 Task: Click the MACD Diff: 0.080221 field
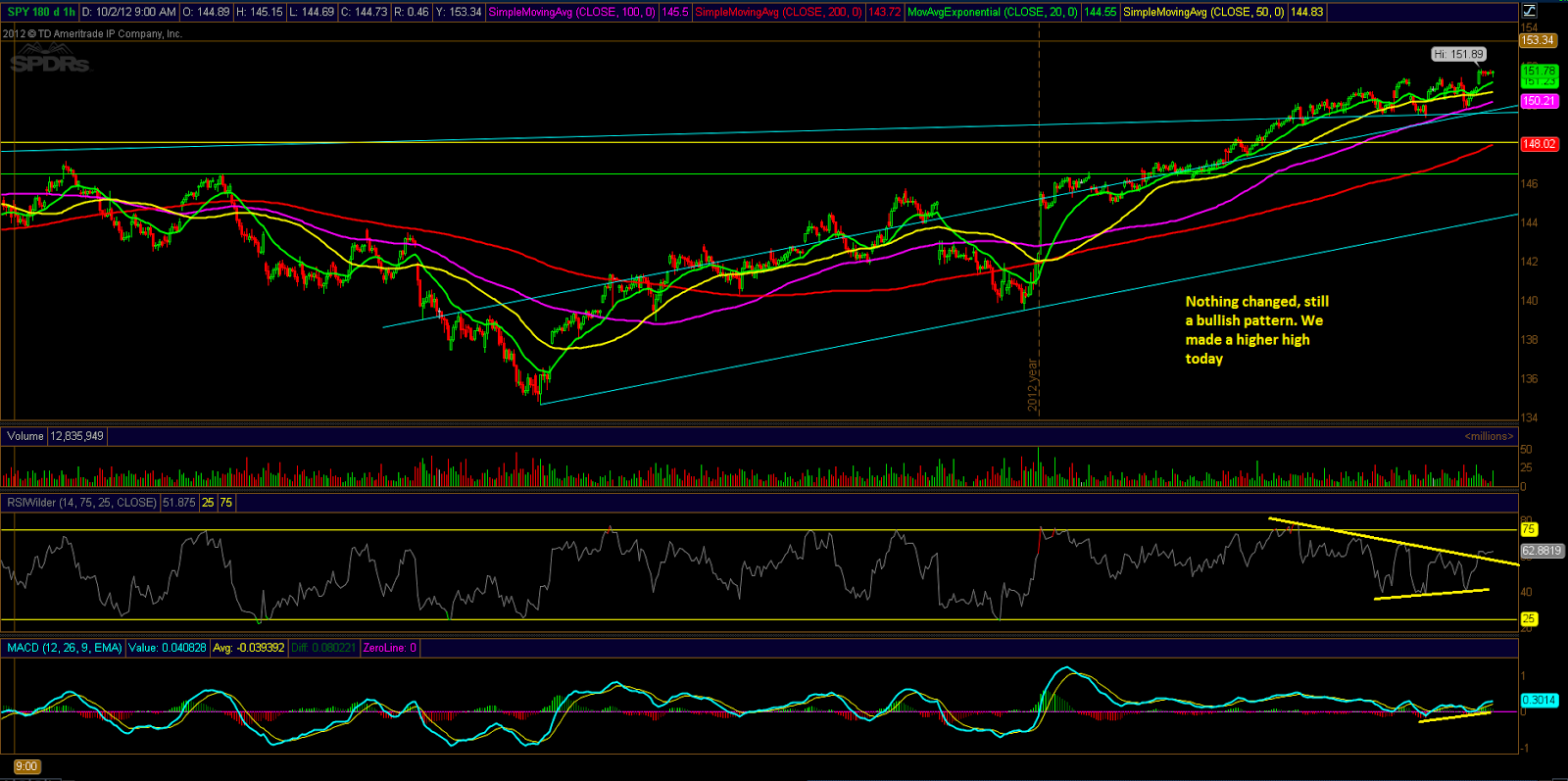pyautogui.click(x=324, y=648)
